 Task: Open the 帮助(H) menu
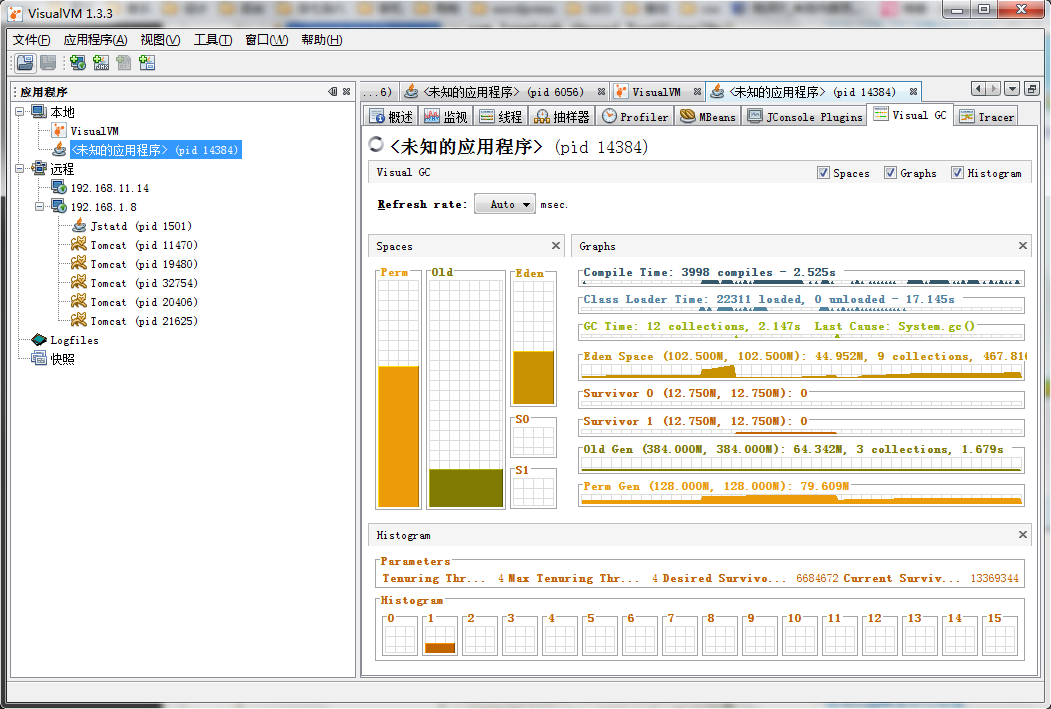click(x=322, y=40)
